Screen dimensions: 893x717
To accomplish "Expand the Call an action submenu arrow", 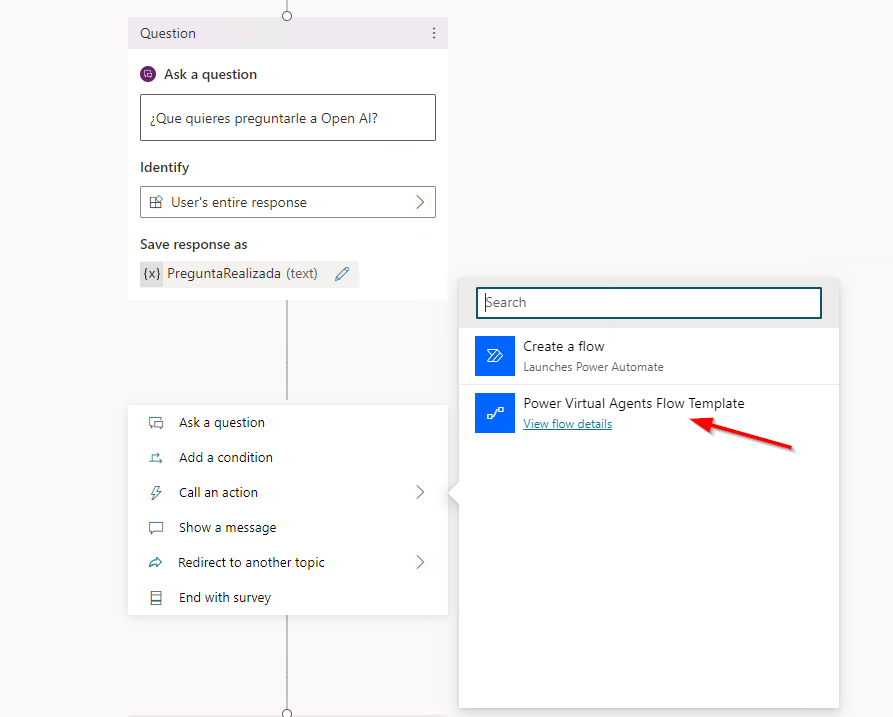I will coord(420,493).
